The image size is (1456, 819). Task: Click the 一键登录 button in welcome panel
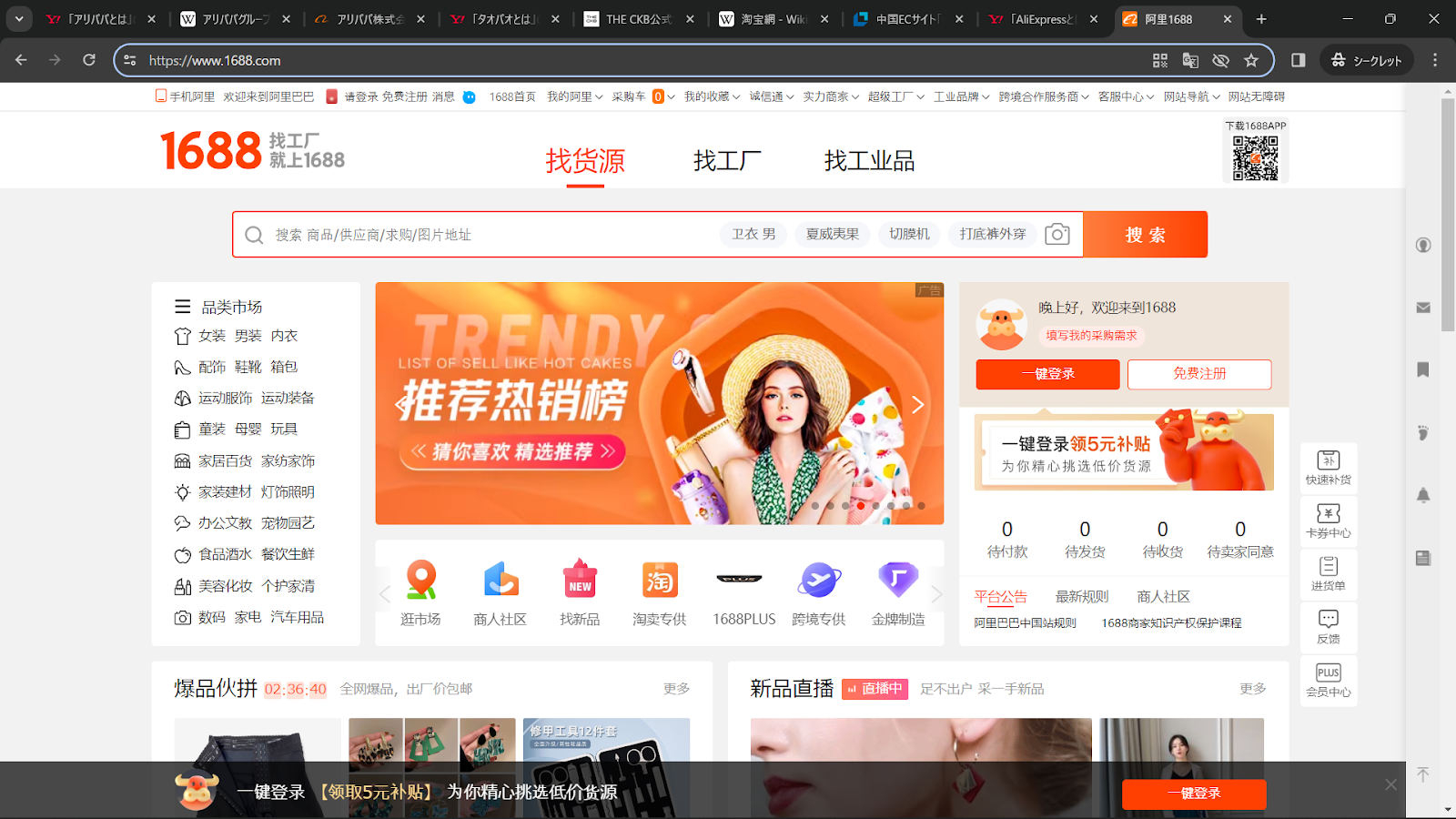click(1047, 374)
